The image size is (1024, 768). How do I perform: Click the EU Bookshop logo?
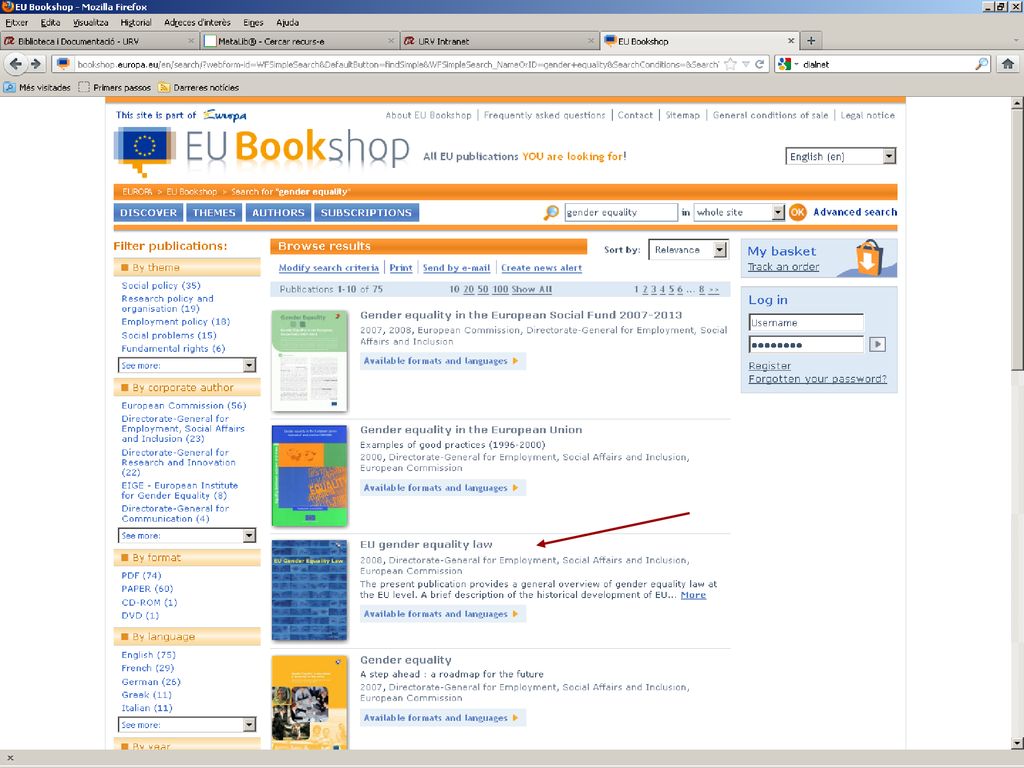click(x=261, y=150)
